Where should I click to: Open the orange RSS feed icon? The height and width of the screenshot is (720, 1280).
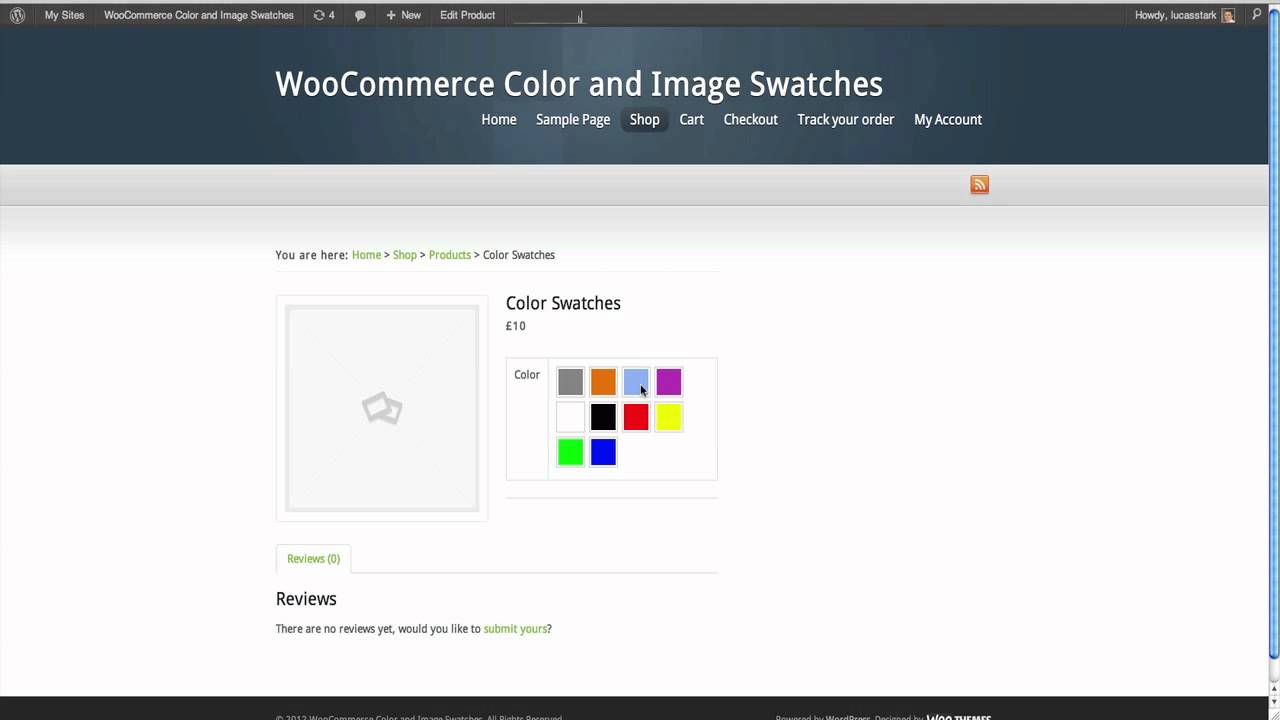(x=980, y=184)
